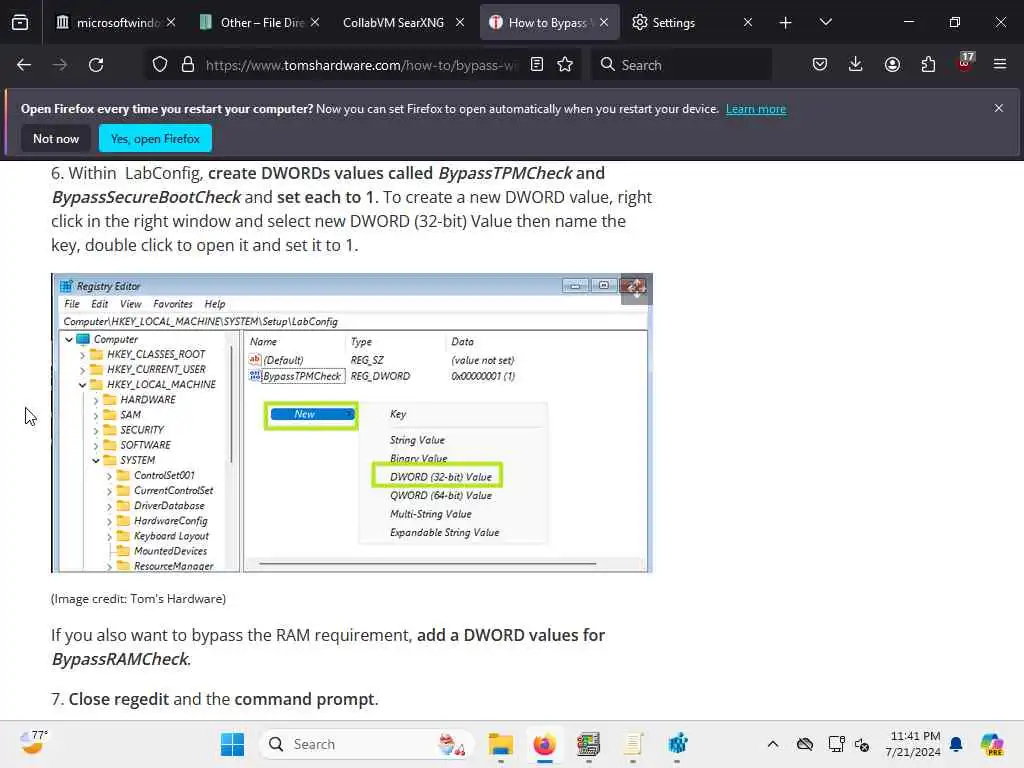Viewport: 1024px width, 768px height.
Task: Click the Registry Editor article image
Action: click(352, 423)
